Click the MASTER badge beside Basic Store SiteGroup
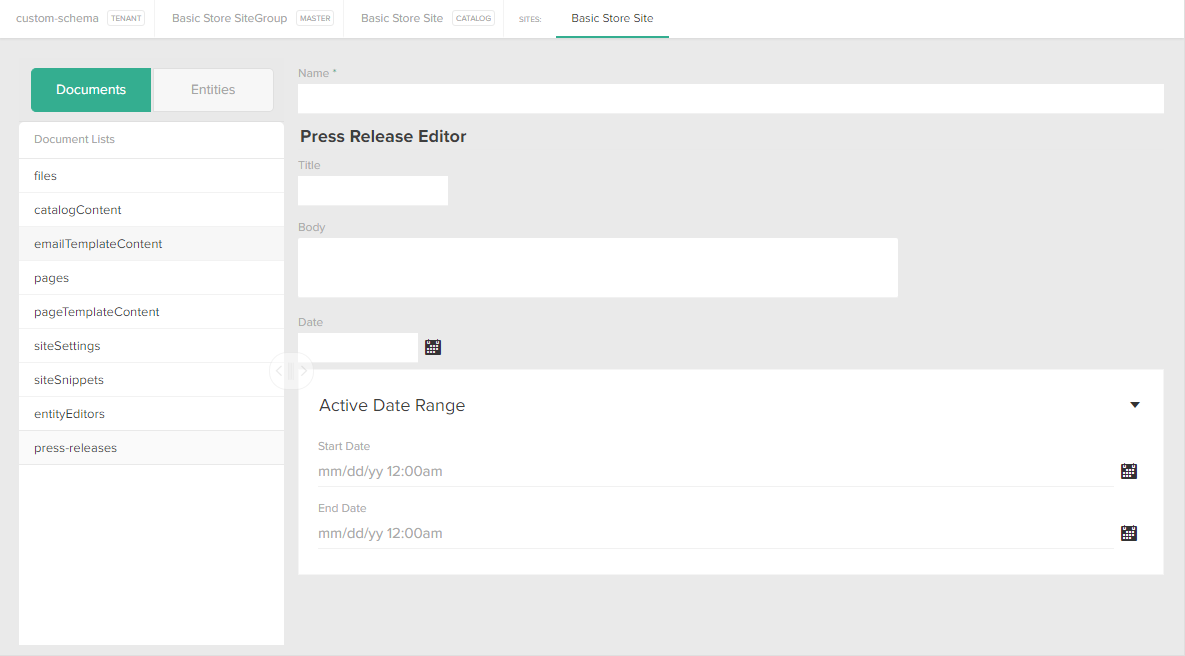This screenshot has height=656, width=1185. click(x=315, y=17)
